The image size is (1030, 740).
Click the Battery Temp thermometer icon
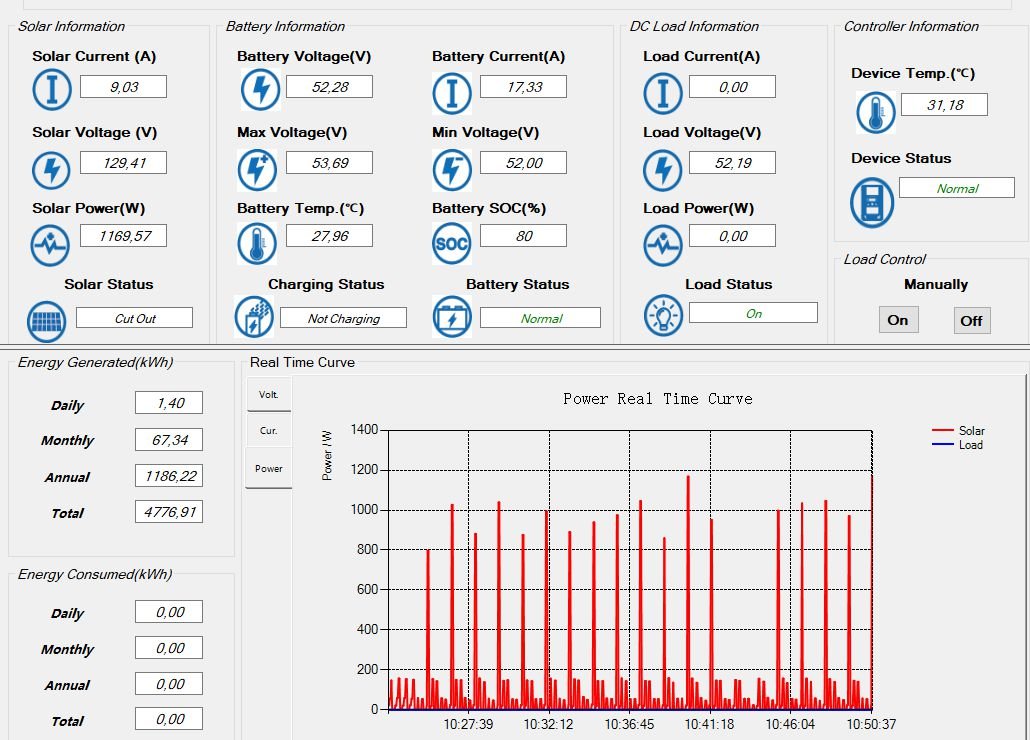(257, 243)
